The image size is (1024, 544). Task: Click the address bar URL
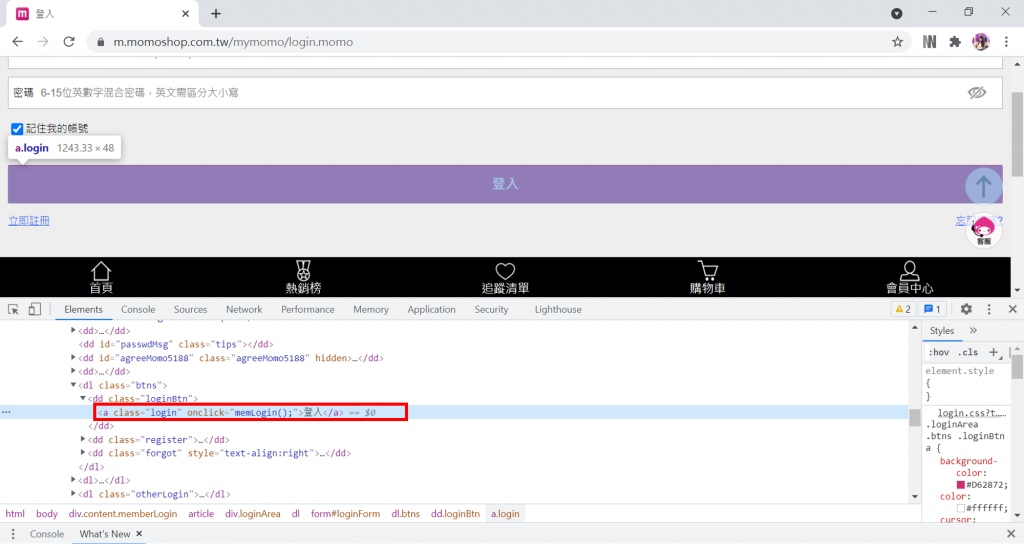pos(233,42)
